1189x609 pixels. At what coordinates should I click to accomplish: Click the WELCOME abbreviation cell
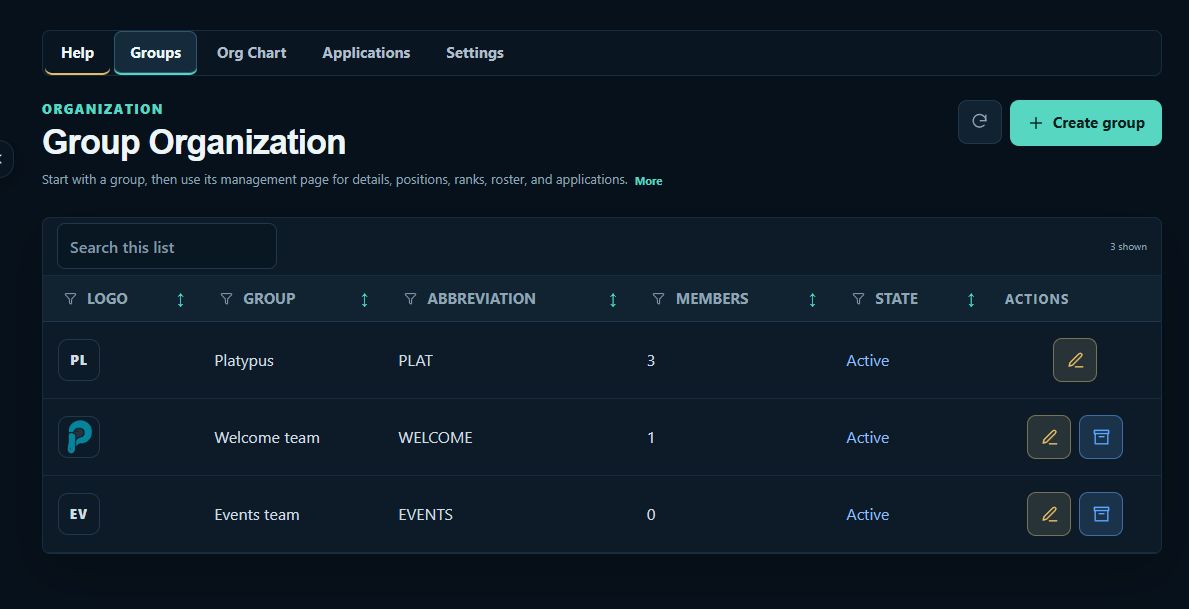pos(435,437)
